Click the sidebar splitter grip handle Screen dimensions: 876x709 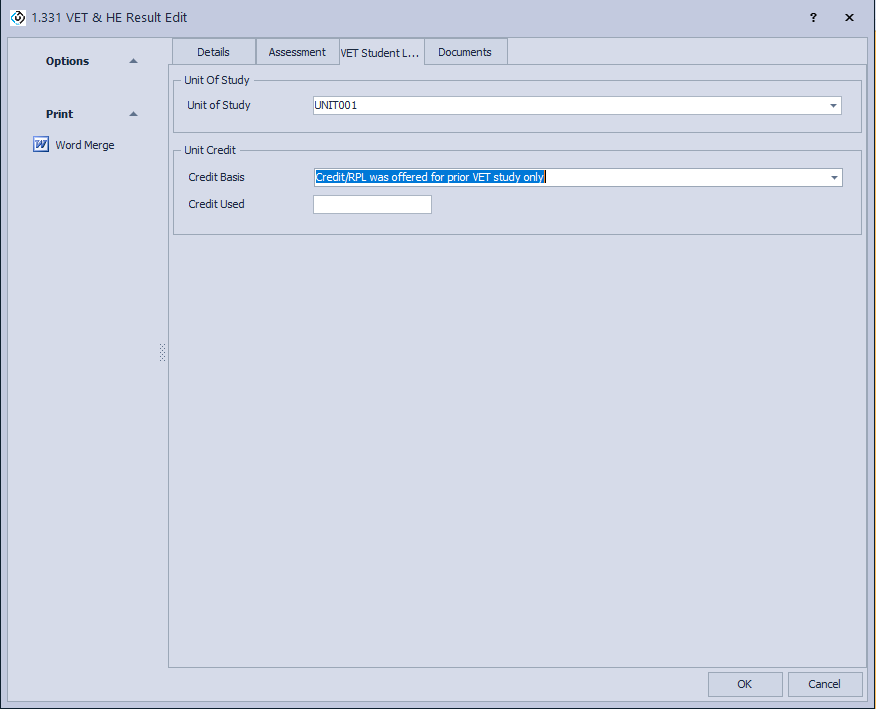[162, 352]
